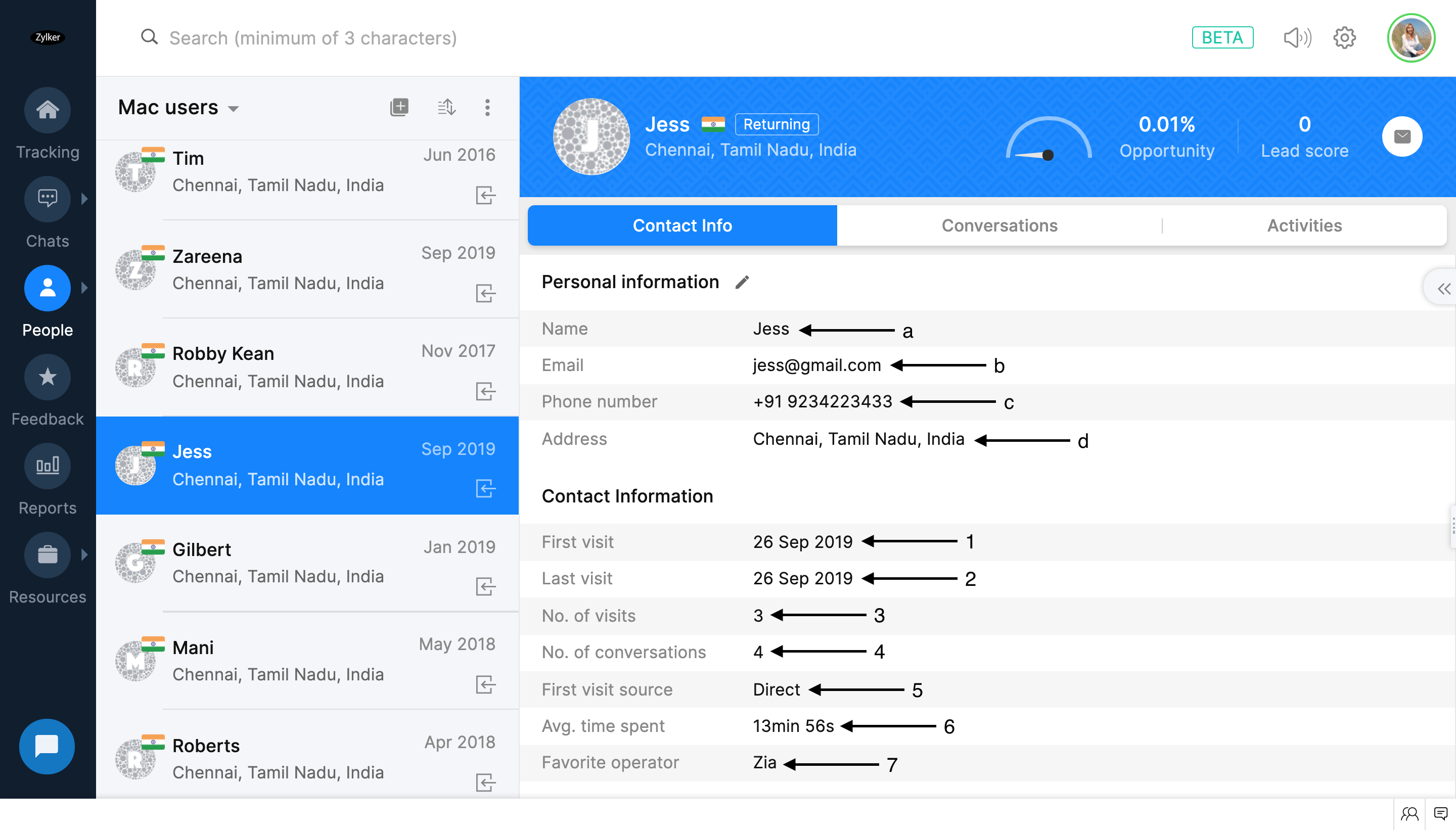The width and height of the screenshot is (1456, 830).
Task: Open the Tracking home icon
Action: click(x=48, y=110)
